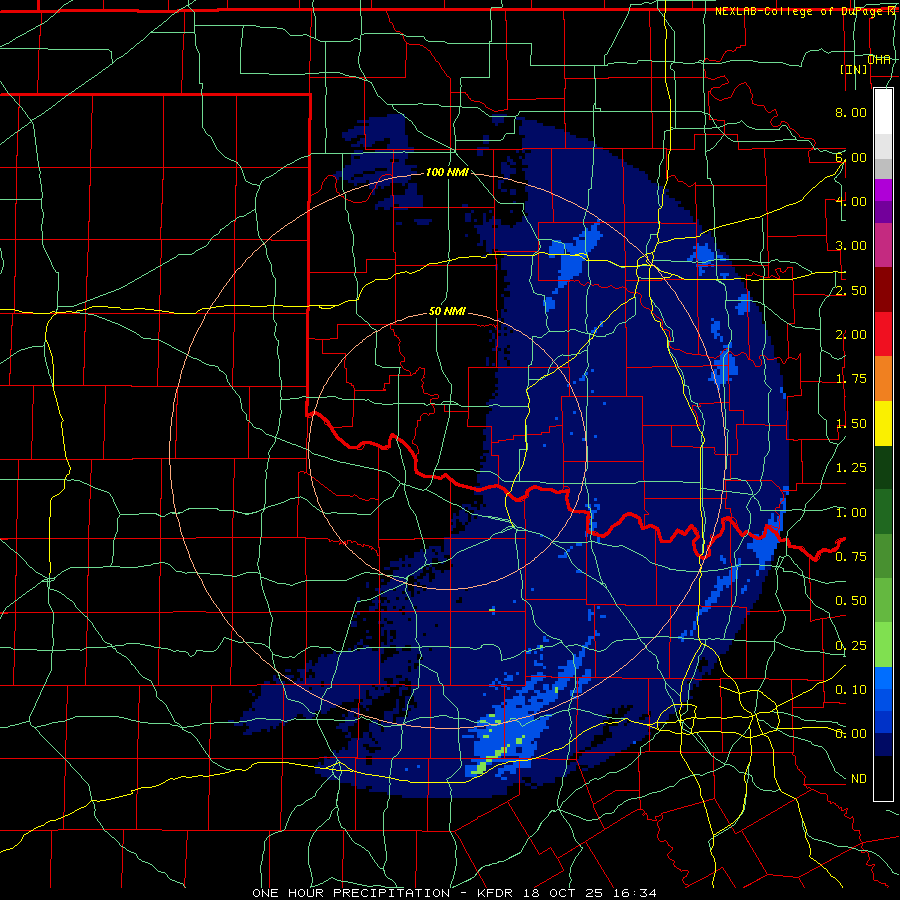The width and height of the screenshot is (900, 900).
Task: Click the 16:34 time stamp
Action: [634, 893]
